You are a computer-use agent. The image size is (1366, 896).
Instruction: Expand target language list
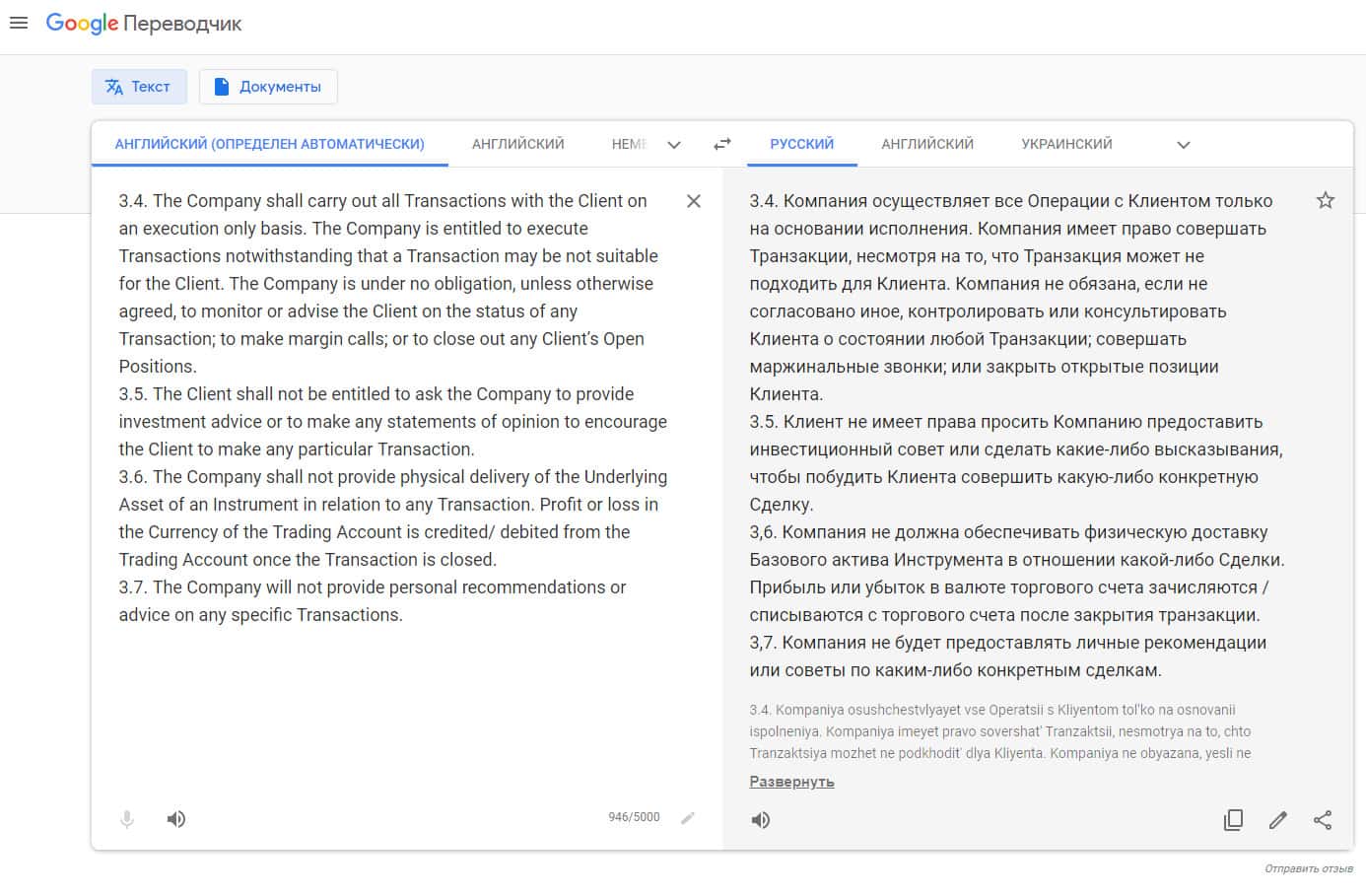(1184, 145)
